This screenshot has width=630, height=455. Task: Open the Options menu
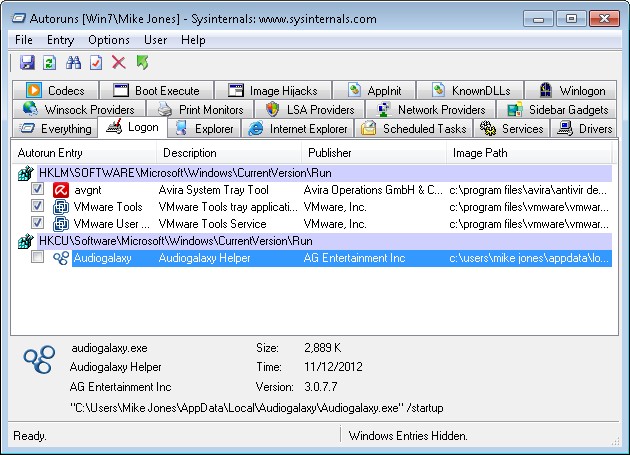tap(109, 40)
